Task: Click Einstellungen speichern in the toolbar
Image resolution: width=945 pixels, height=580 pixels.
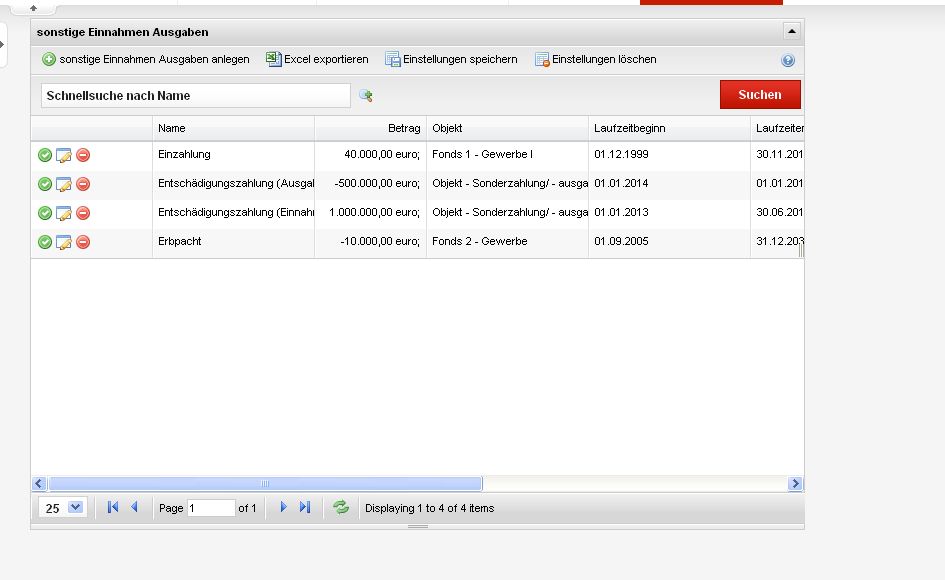Action: pos(451,60)
